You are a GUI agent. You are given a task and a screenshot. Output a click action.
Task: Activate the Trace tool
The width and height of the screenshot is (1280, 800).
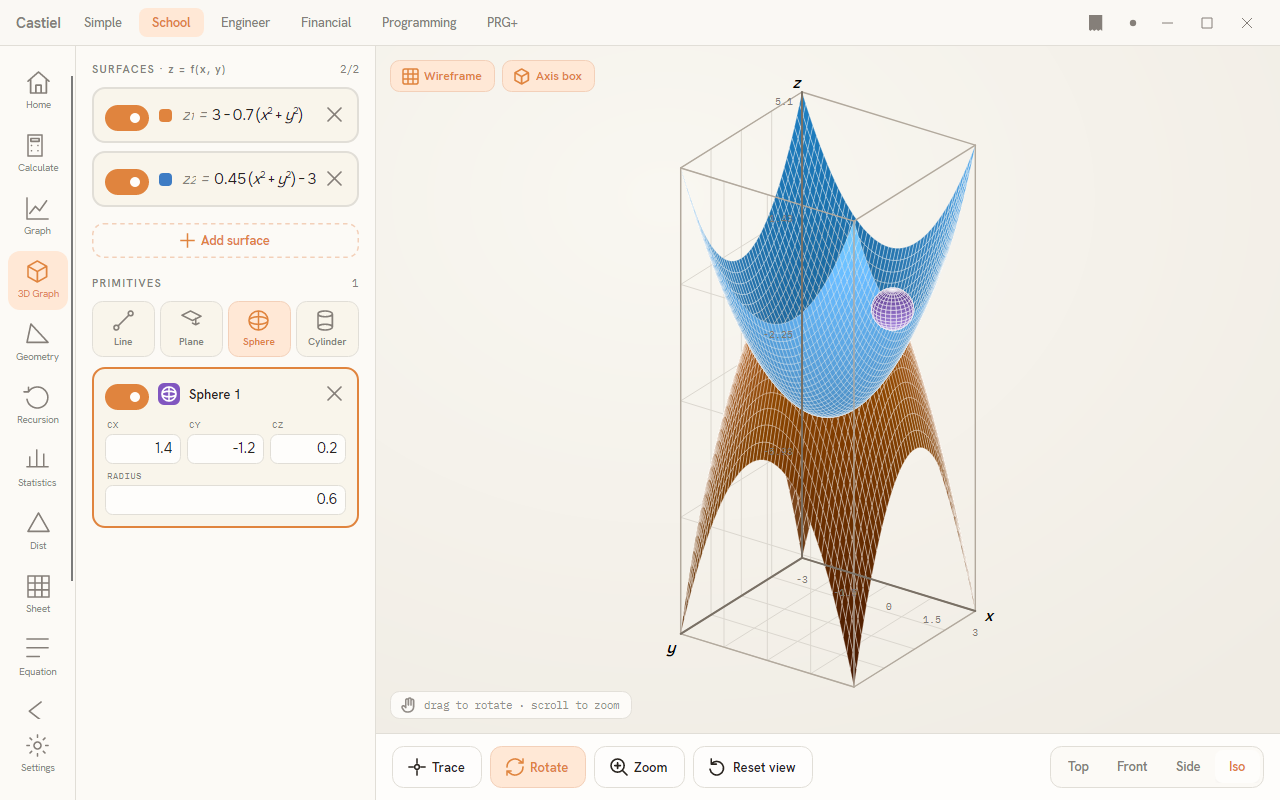pyautogui.click(x=437, y=767)
